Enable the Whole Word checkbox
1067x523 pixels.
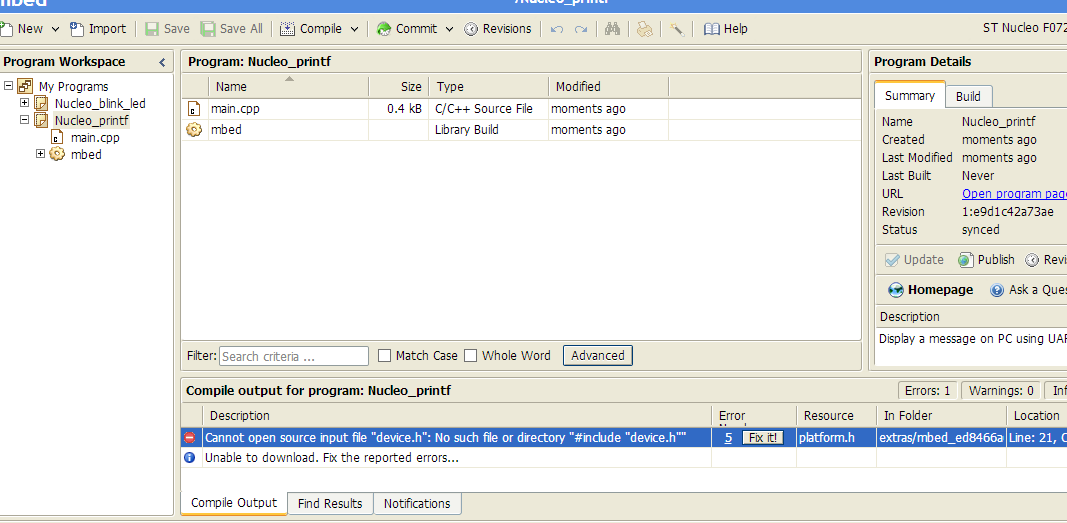471,356
